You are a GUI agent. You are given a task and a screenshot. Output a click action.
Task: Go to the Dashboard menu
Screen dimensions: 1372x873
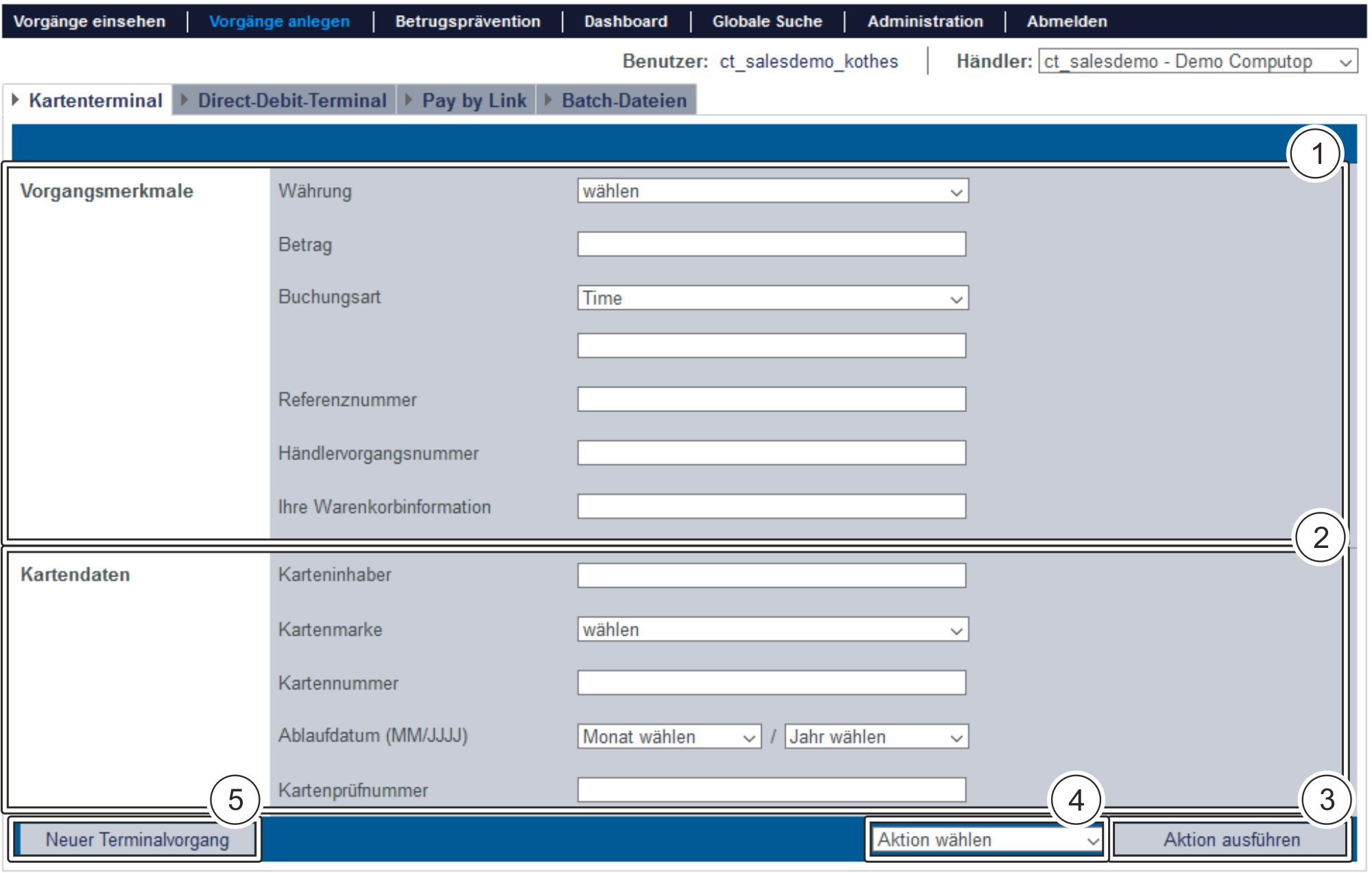pyautogui.click(x=625, y=21)
